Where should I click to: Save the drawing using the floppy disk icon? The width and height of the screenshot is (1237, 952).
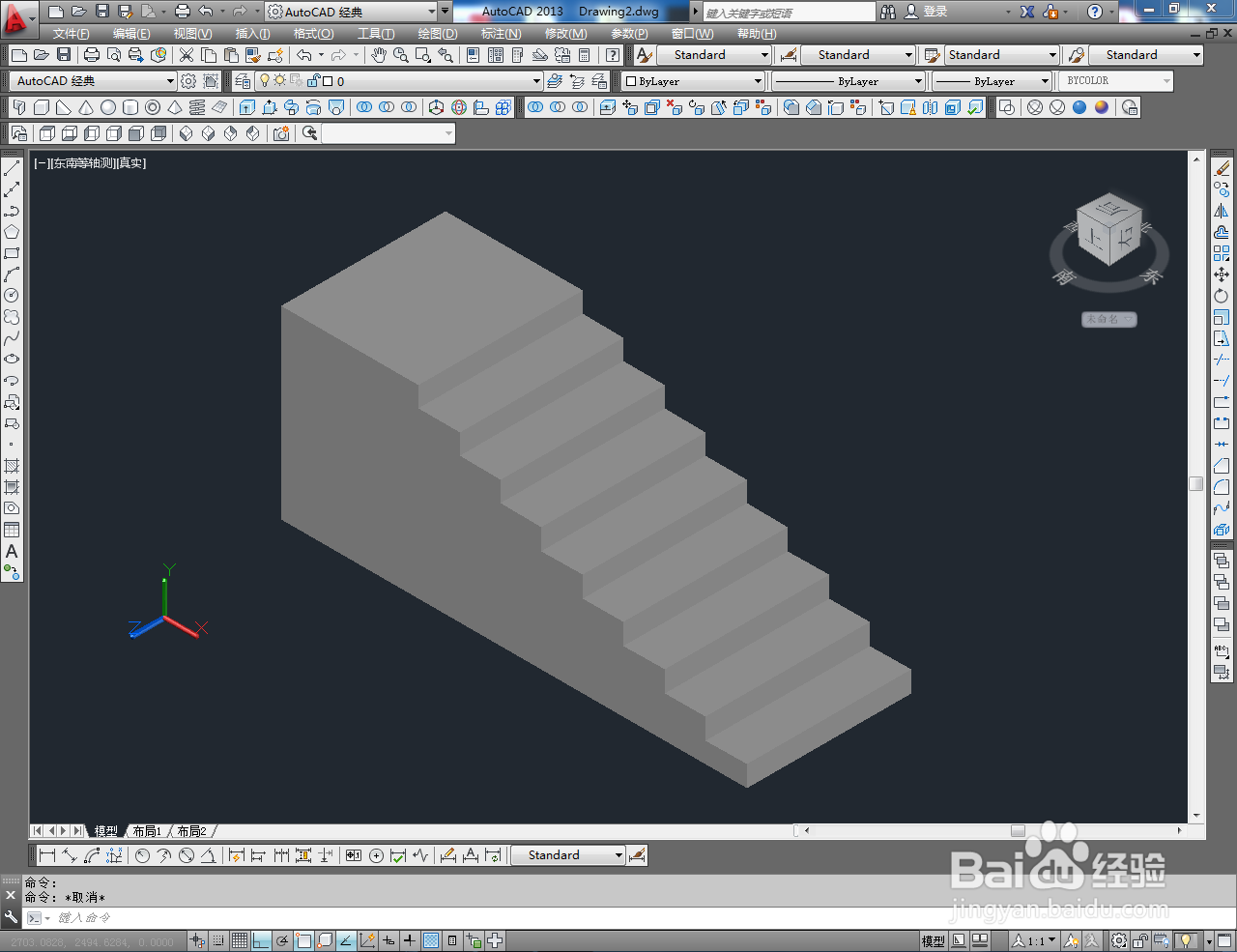point(64,55)
